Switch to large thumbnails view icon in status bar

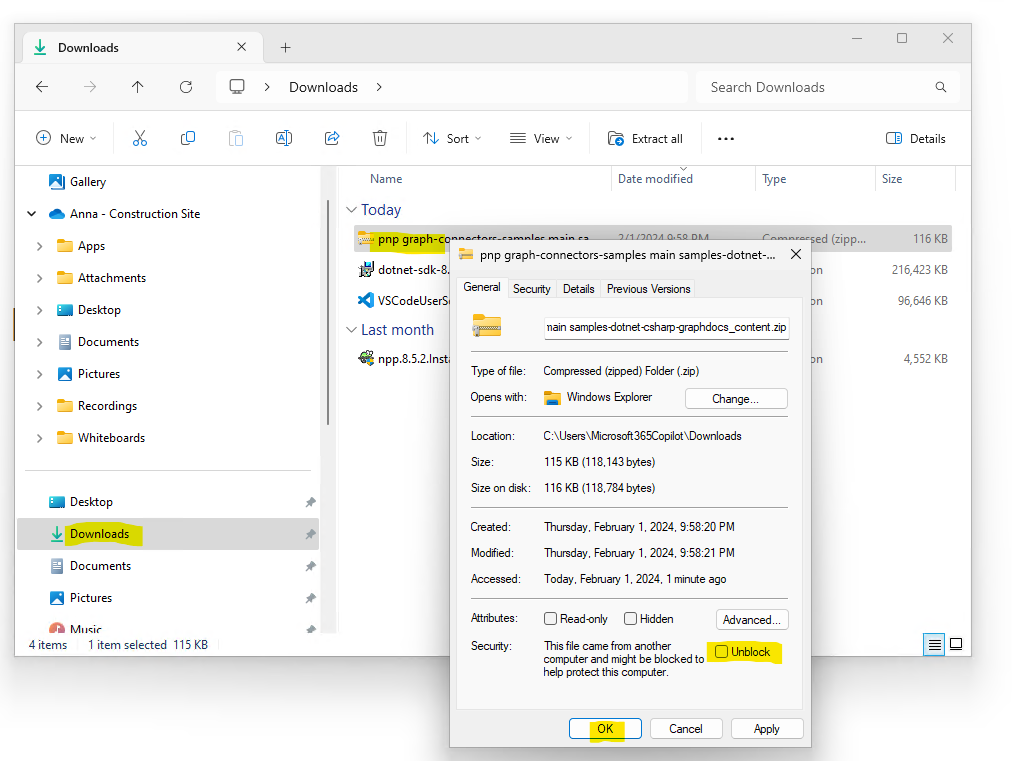click(x=956, y=644)
